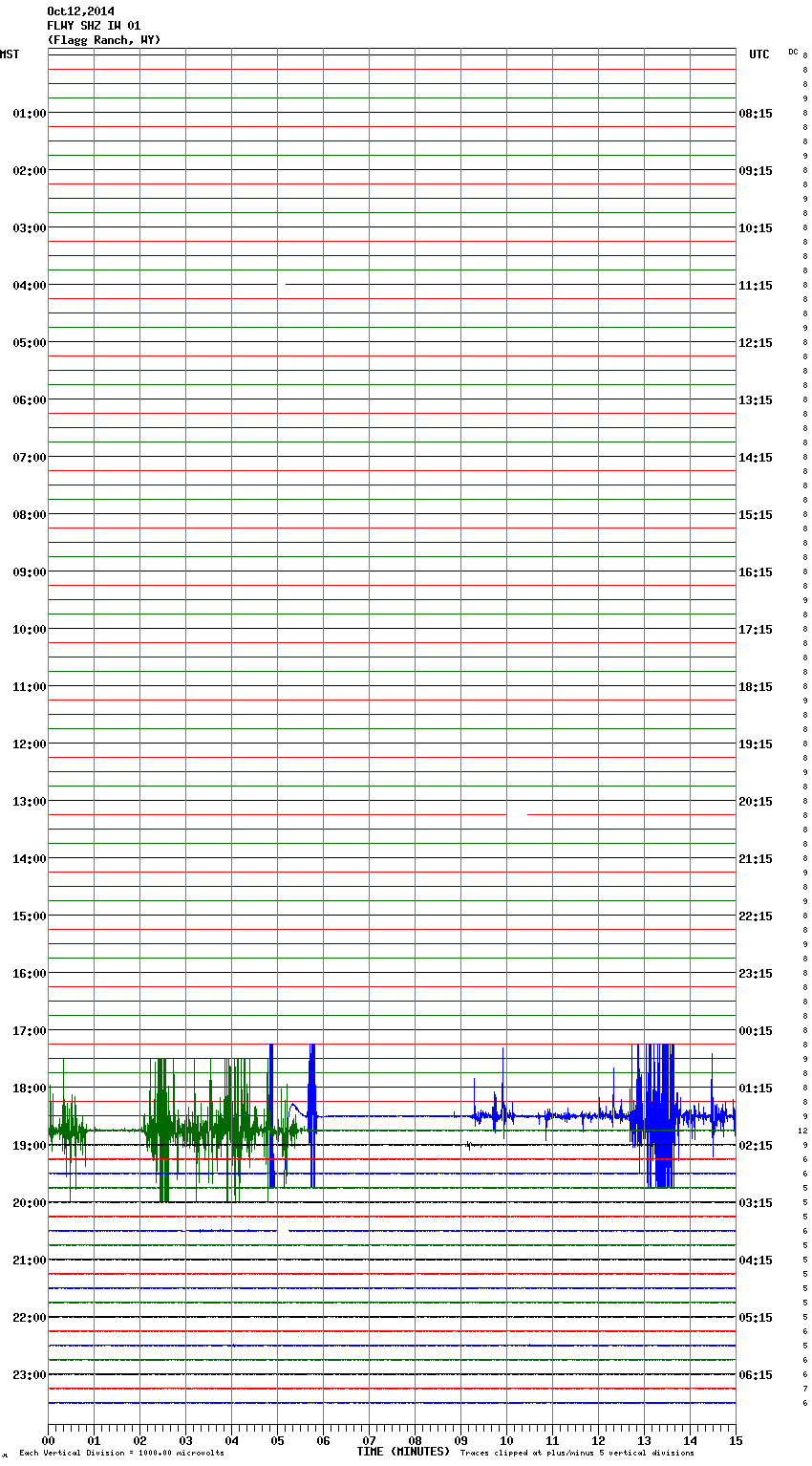Select the 05:00 MST time label
812x1466 pixels.
point(30,343)
